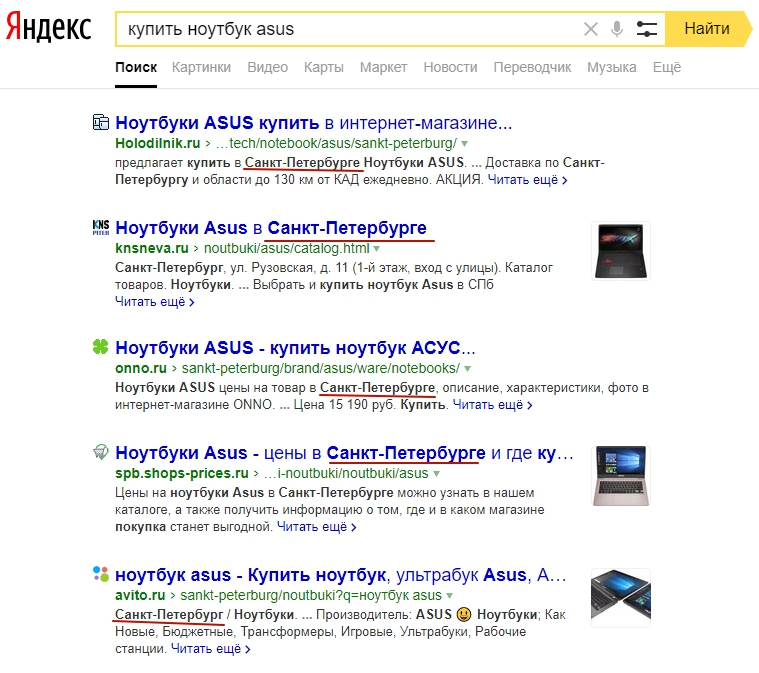The height and width of the screenshot is (673, 759).
Task: Click URL path sankt-peterburg/noutbuki?q=ноутбук asus
Action: coord(311,596)
